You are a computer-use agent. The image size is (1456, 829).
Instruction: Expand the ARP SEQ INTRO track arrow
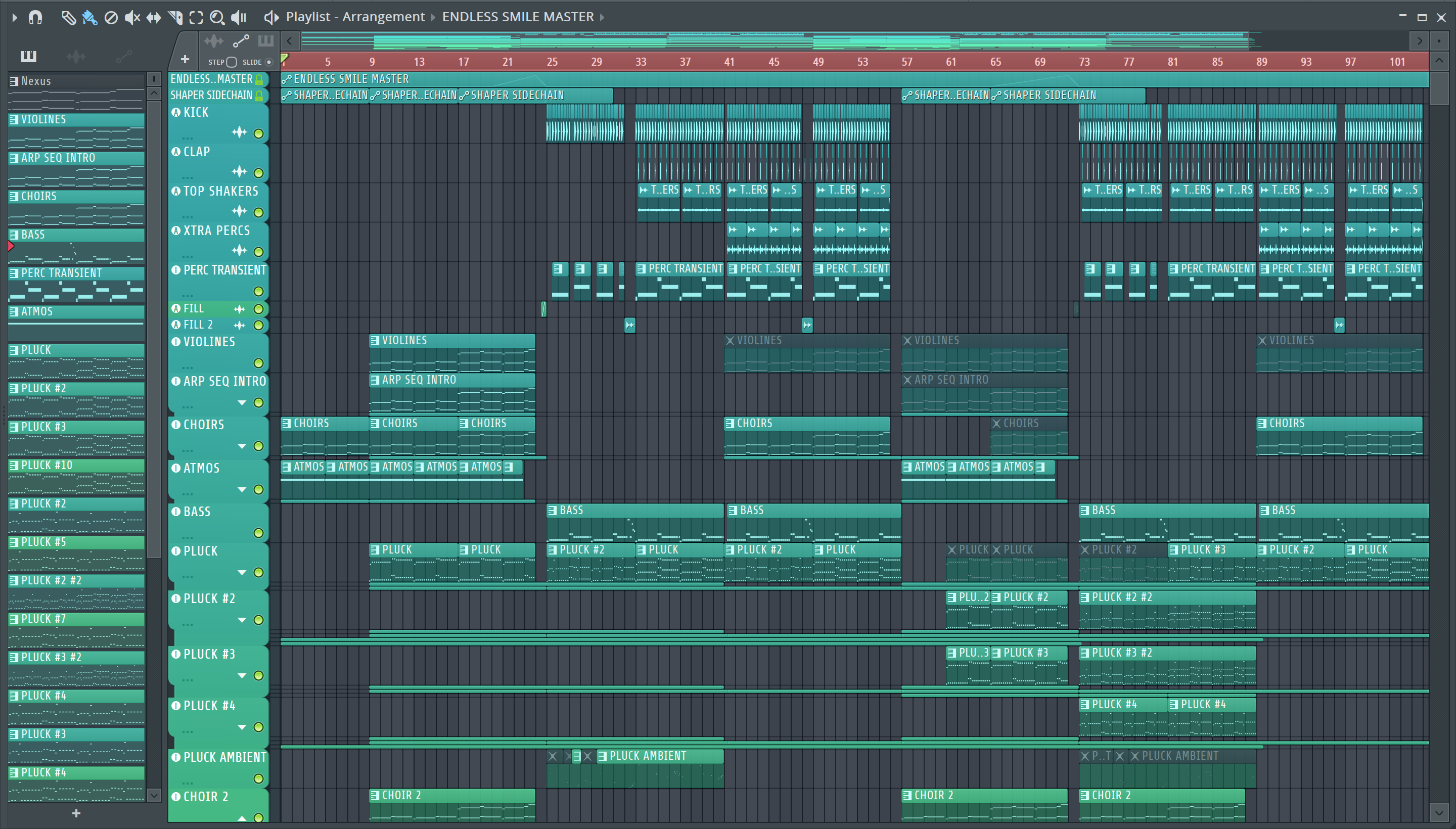(x=242, y=403)
